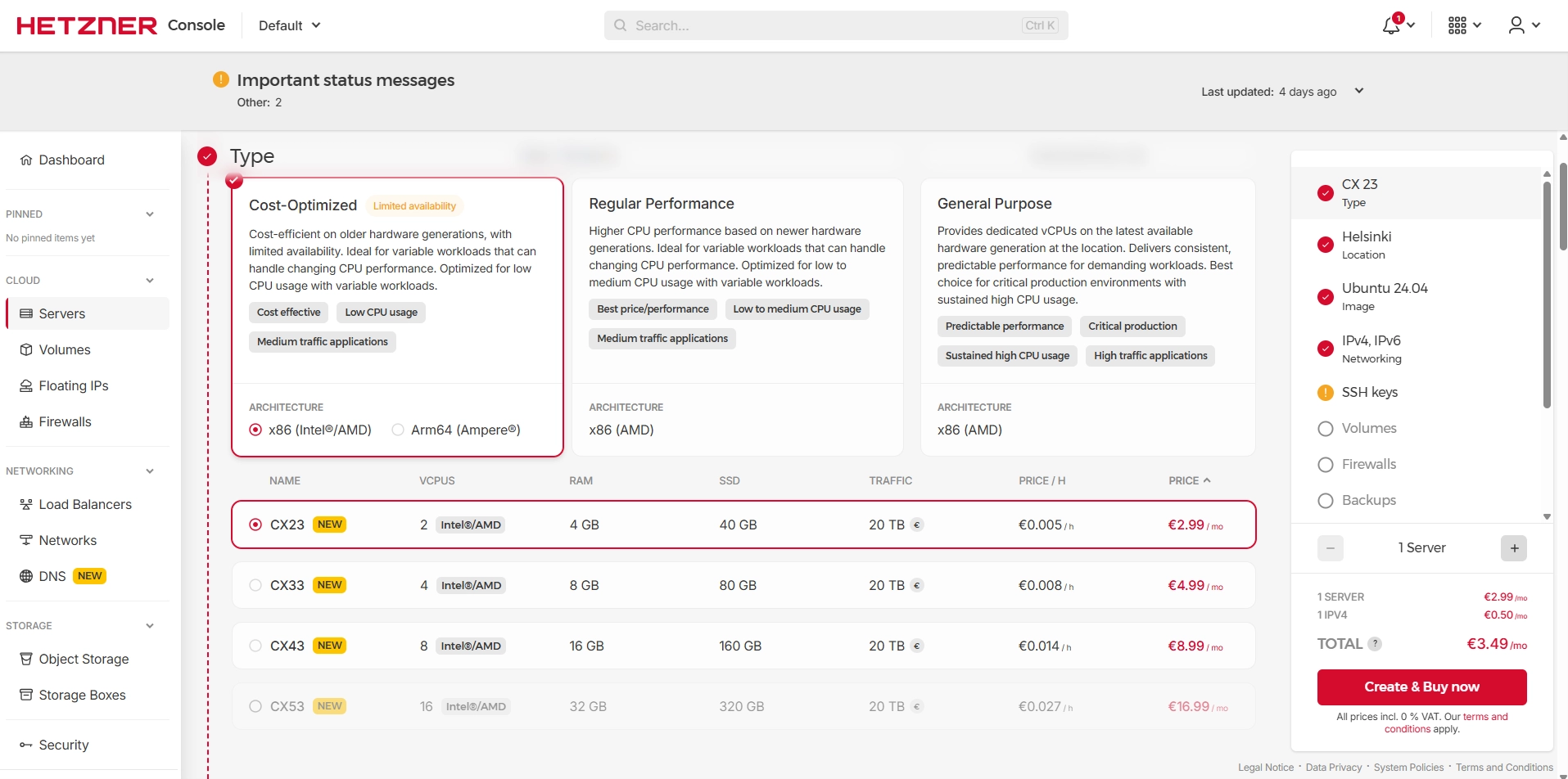Open the terms and conditions link
The width and height of the screenshot is (1568, 779).
click(x=1484, y=717)
